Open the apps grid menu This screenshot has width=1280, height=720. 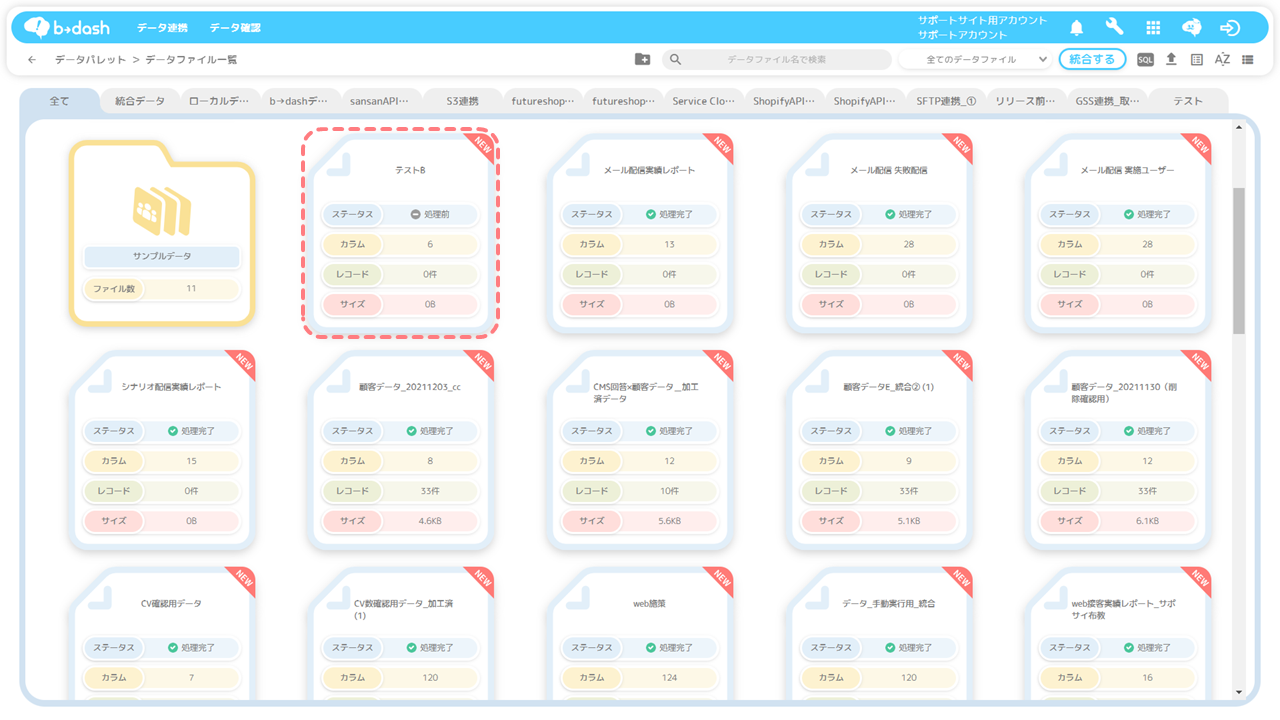pyautogui.click(x=1153, y=28)
